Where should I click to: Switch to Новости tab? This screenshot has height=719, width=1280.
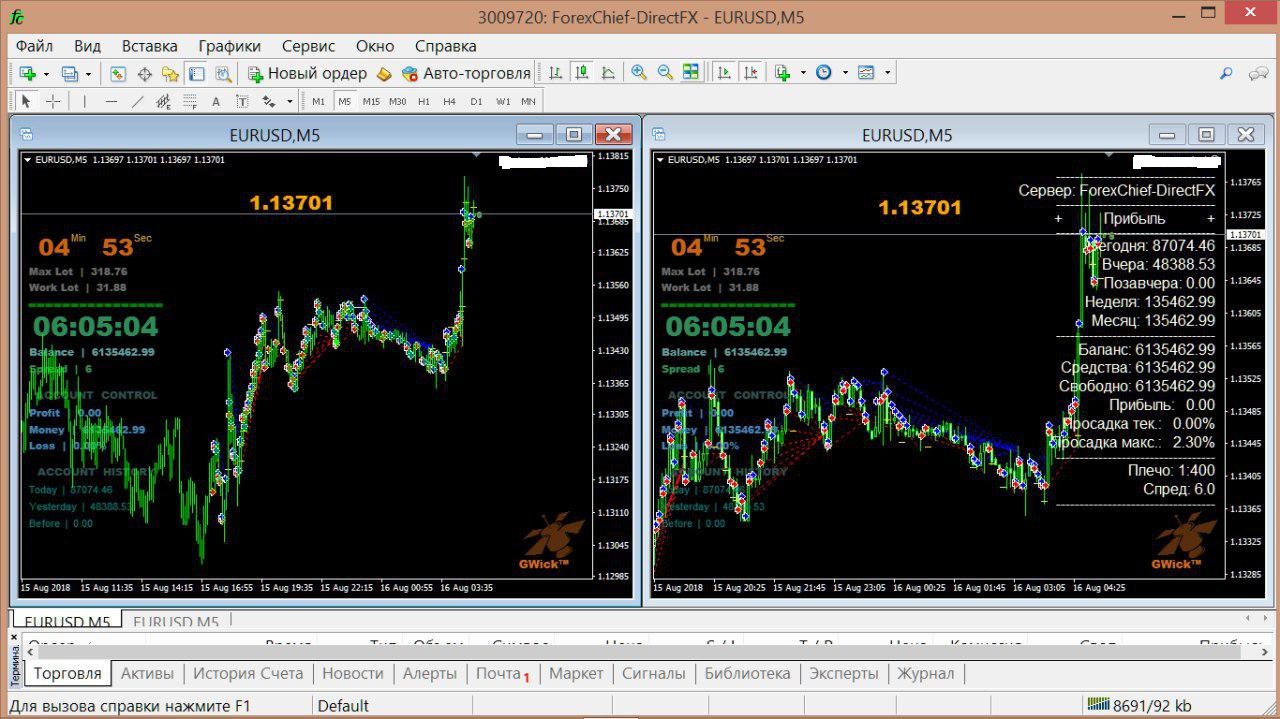point(353,673)
